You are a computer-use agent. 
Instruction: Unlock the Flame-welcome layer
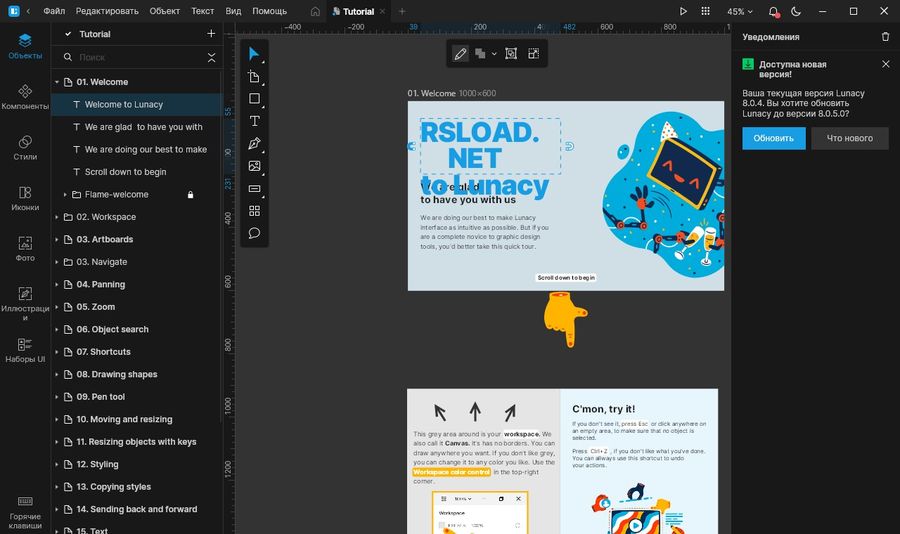click(x=190, y=195)
